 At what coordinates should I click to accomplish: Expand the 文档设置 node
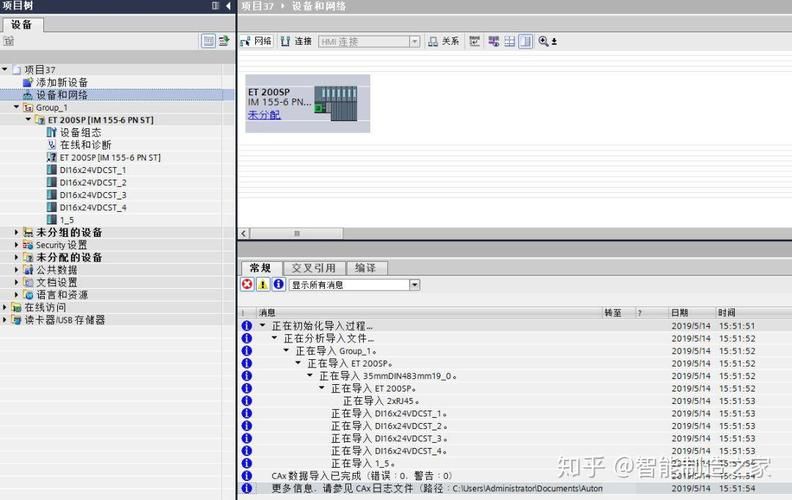click(x=16, y=282)
